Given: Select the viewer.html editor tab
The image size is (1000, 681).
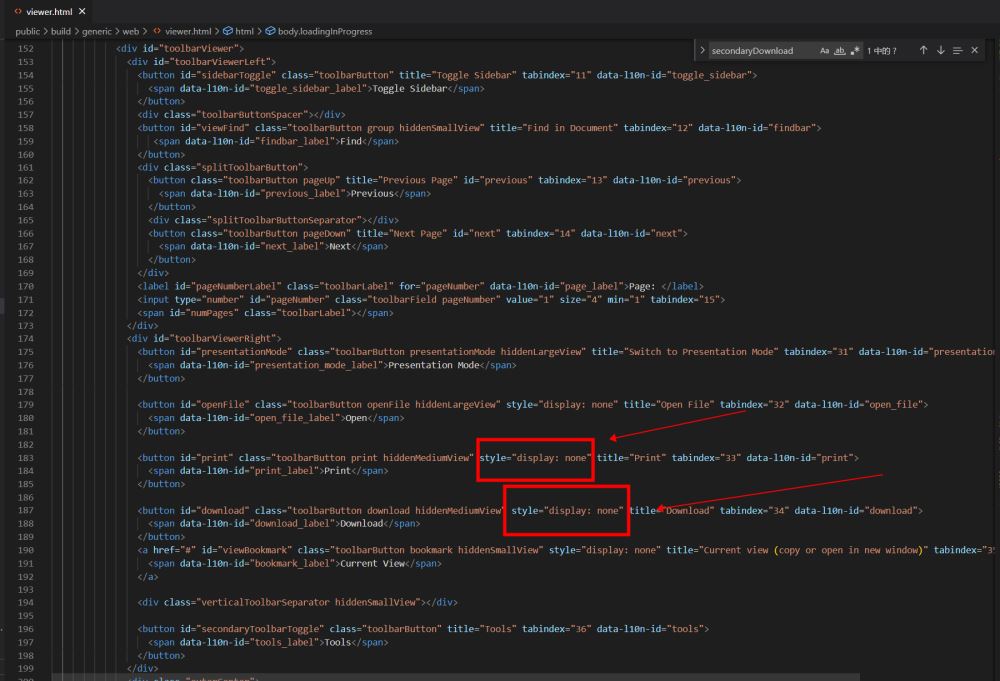Looking at the screenshot, I should [50, 11].
